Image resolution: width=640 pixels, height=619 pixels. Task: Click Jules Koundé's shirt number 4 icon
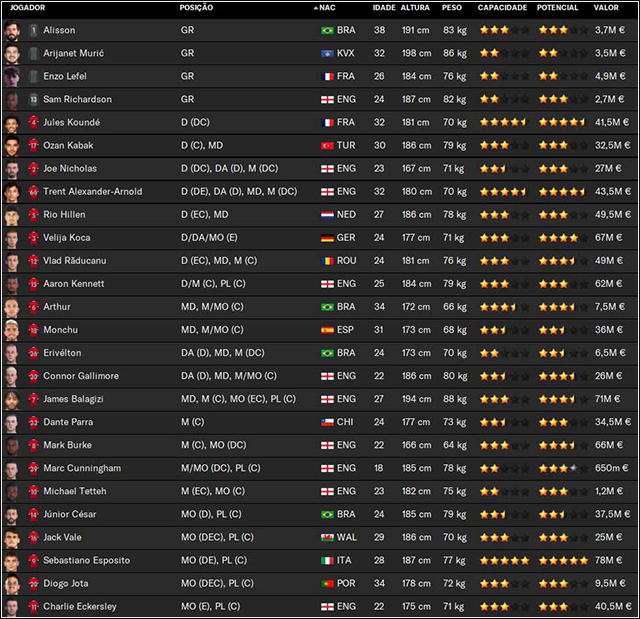tap(33, 122)
